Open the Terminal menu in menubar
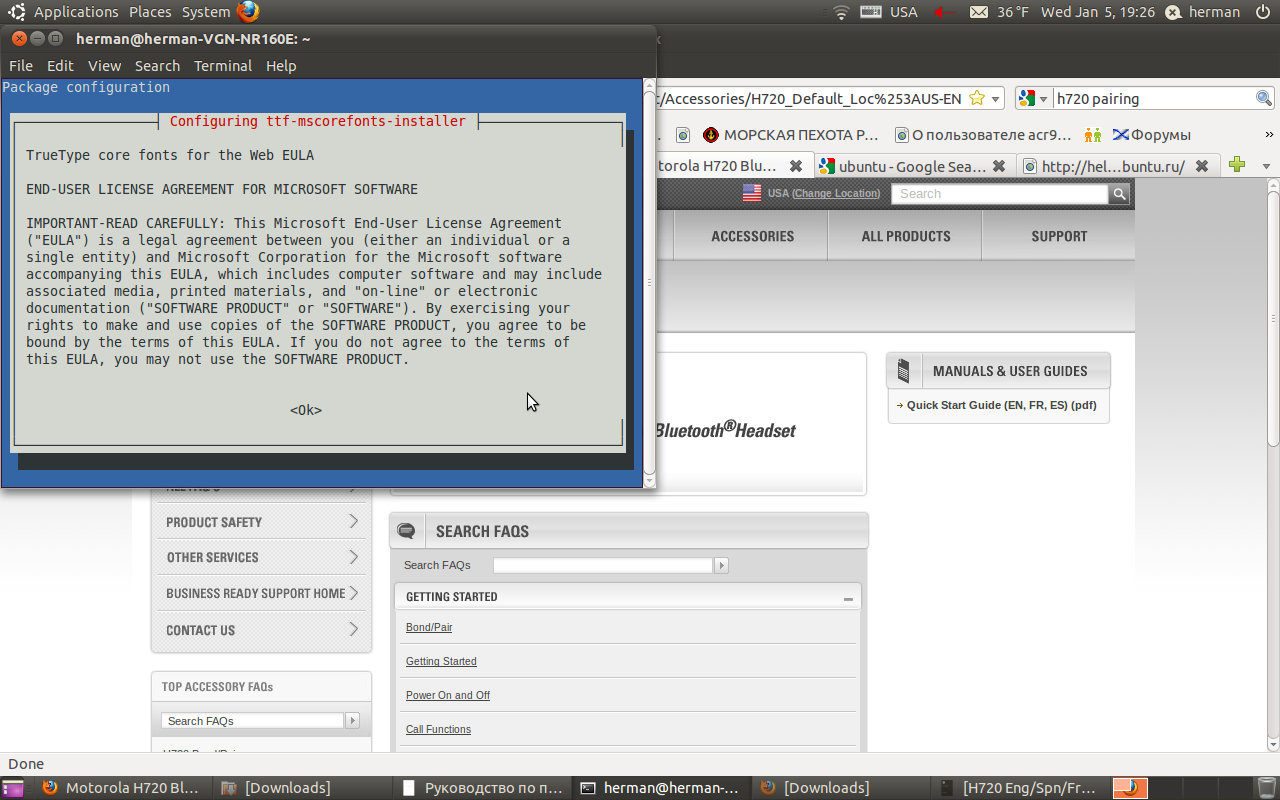Screen dimensions: 1280x800 tap(223, 66)
